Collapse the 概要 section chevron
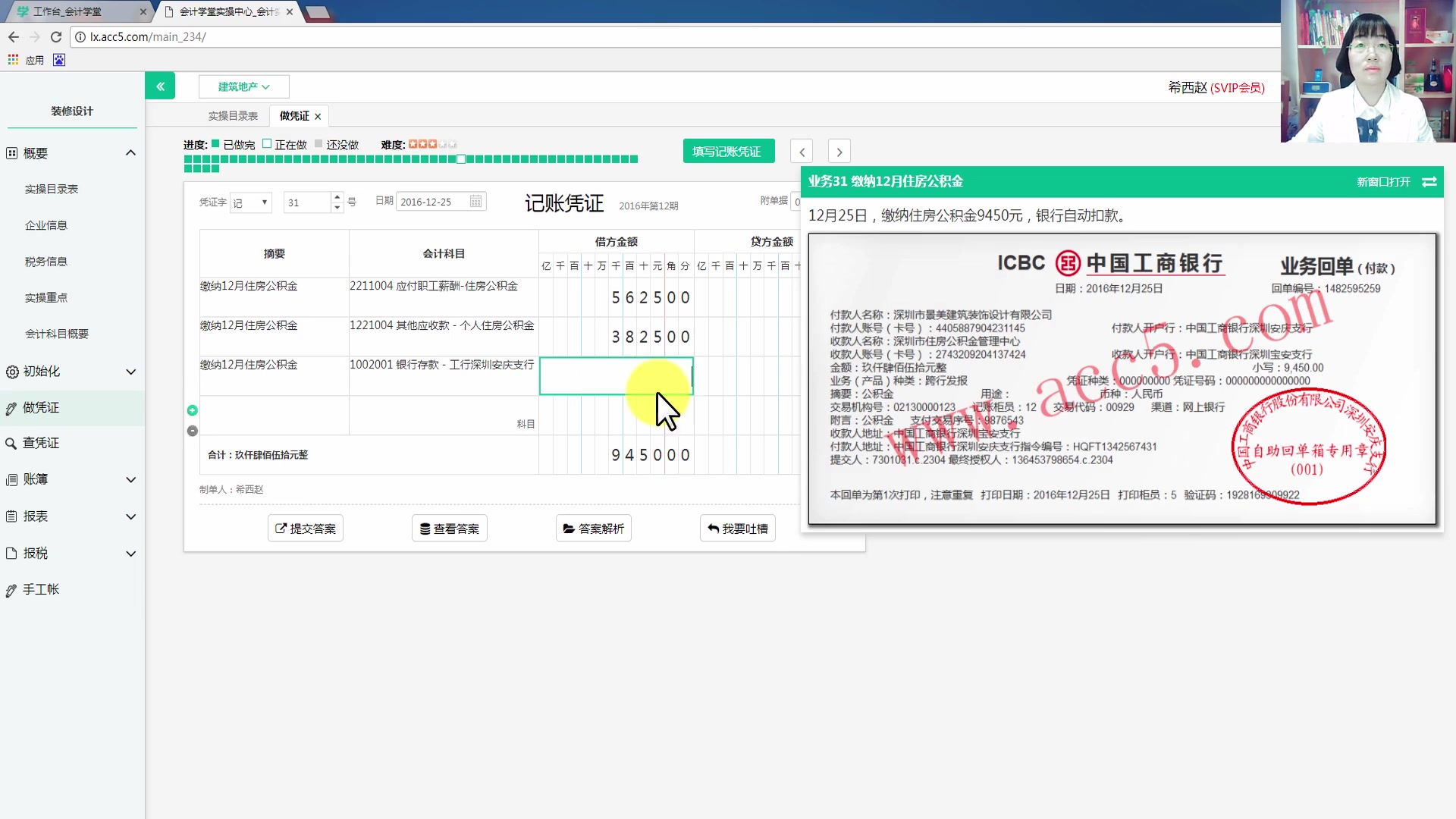The width and height of the screenshot is (1456, 819). [130, 152]
